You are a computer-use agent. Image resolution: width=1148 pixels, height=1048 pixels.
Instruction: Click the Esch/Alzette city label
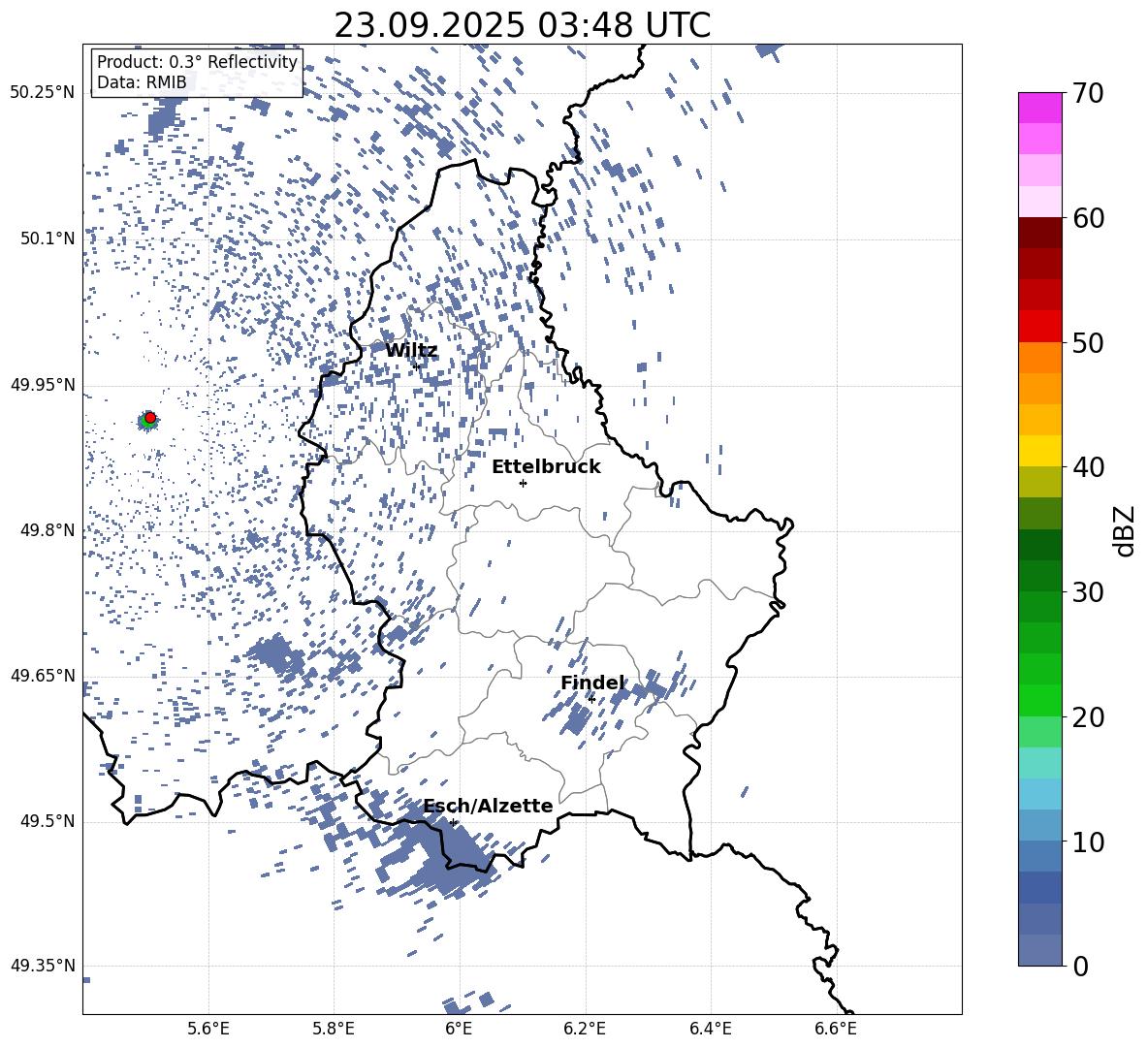489,806
